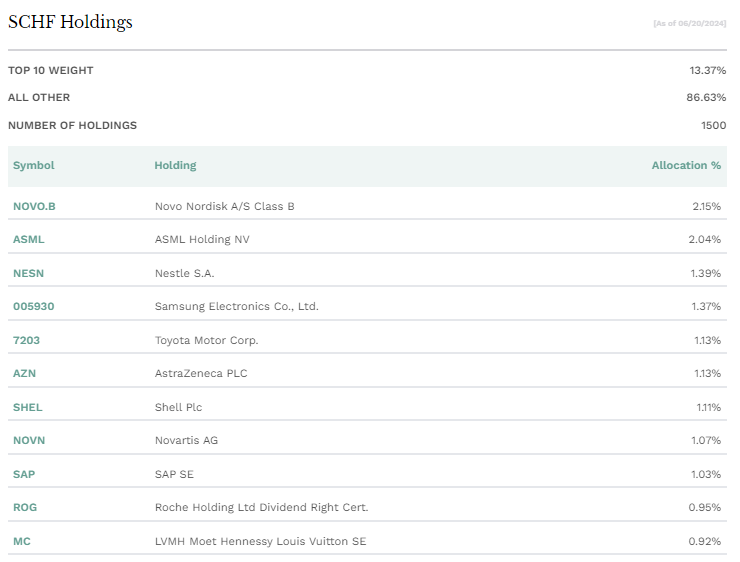Open the ASML ticker link
The height and width of the screenshot is (562, 740).
[28, 239]
